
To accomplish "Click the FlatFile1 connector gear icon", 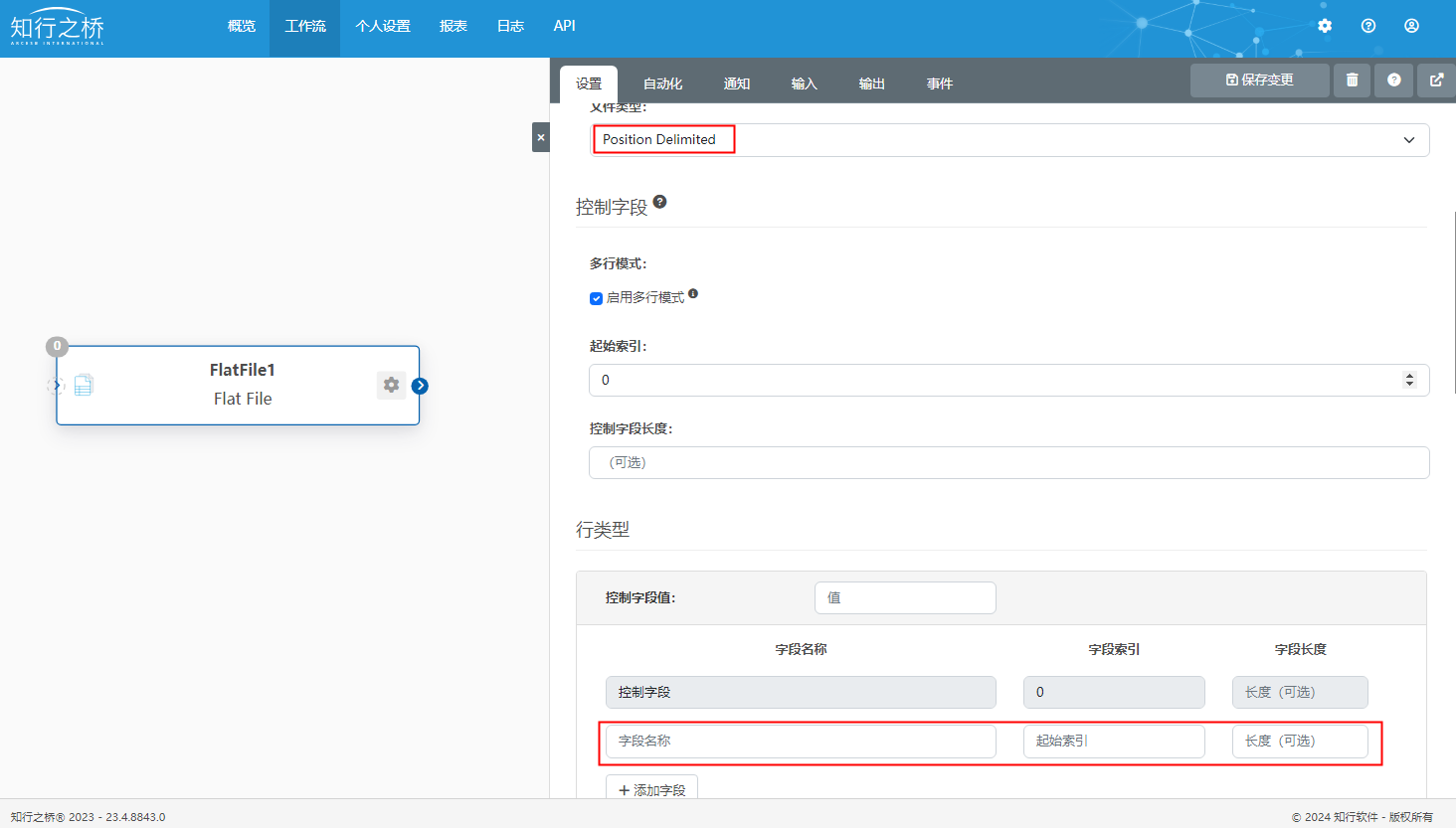I will coord(391,385).
